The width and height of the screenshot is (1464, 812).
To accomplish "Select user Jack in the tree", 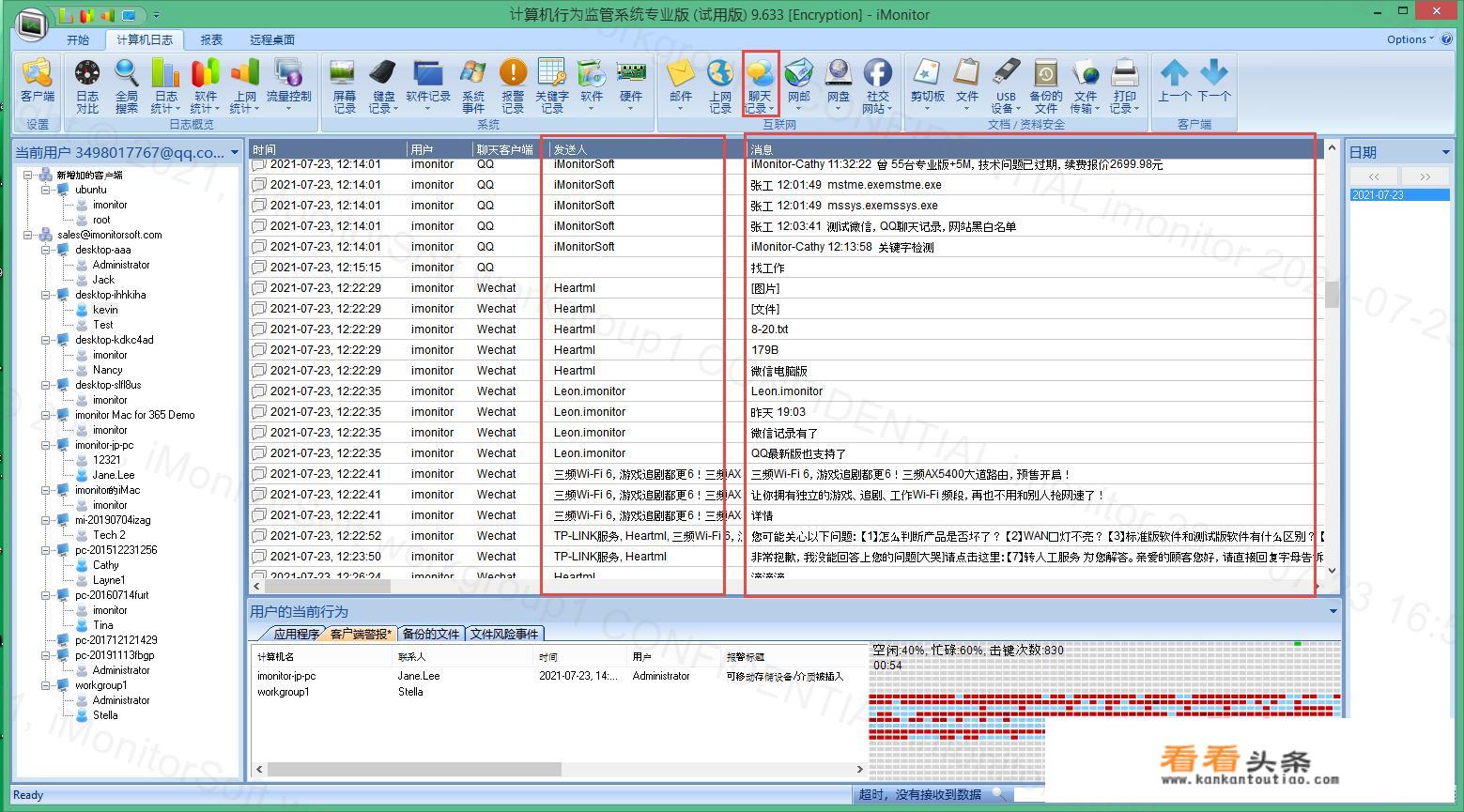I will click(103, 280).
